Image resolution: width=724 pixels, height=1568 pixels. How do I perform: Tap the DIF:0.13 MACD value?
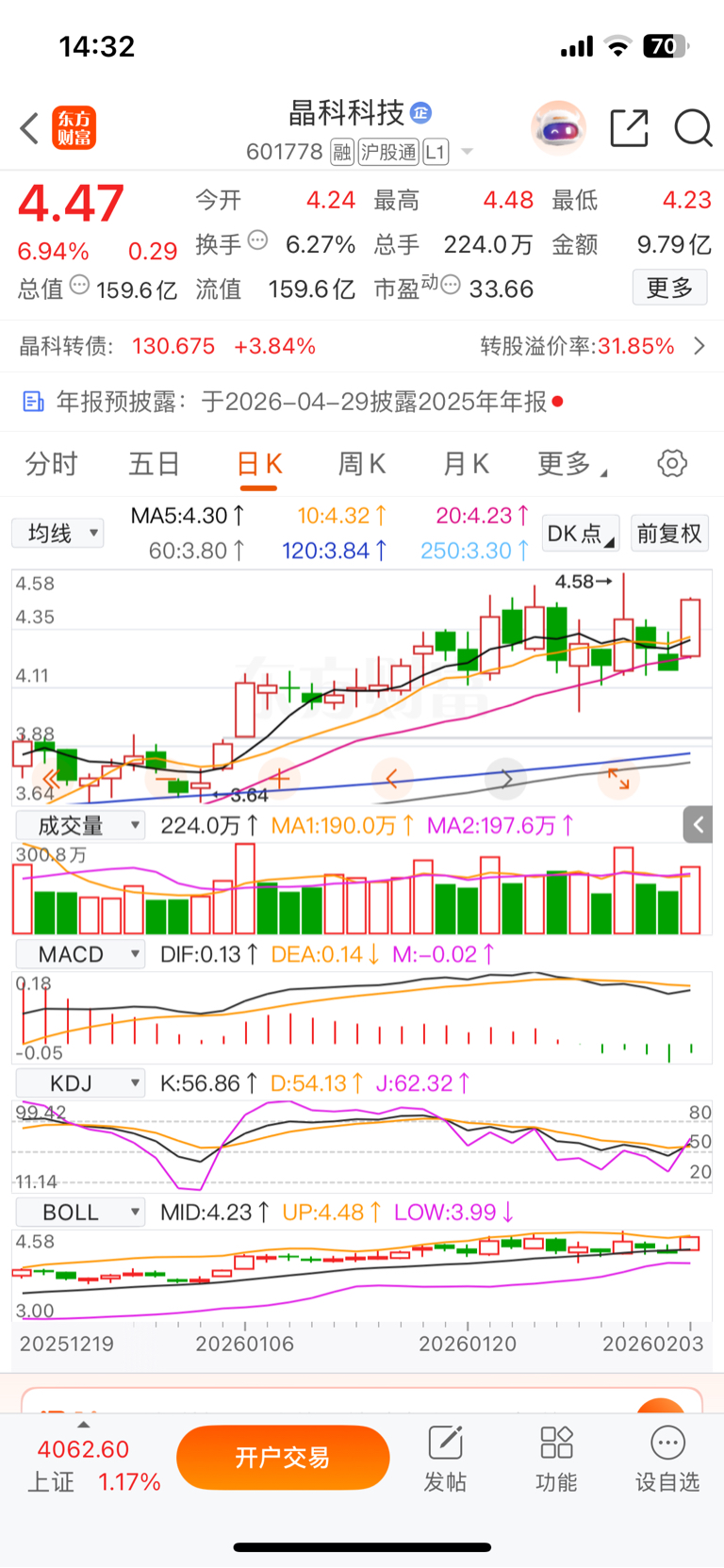click(209, 954)
